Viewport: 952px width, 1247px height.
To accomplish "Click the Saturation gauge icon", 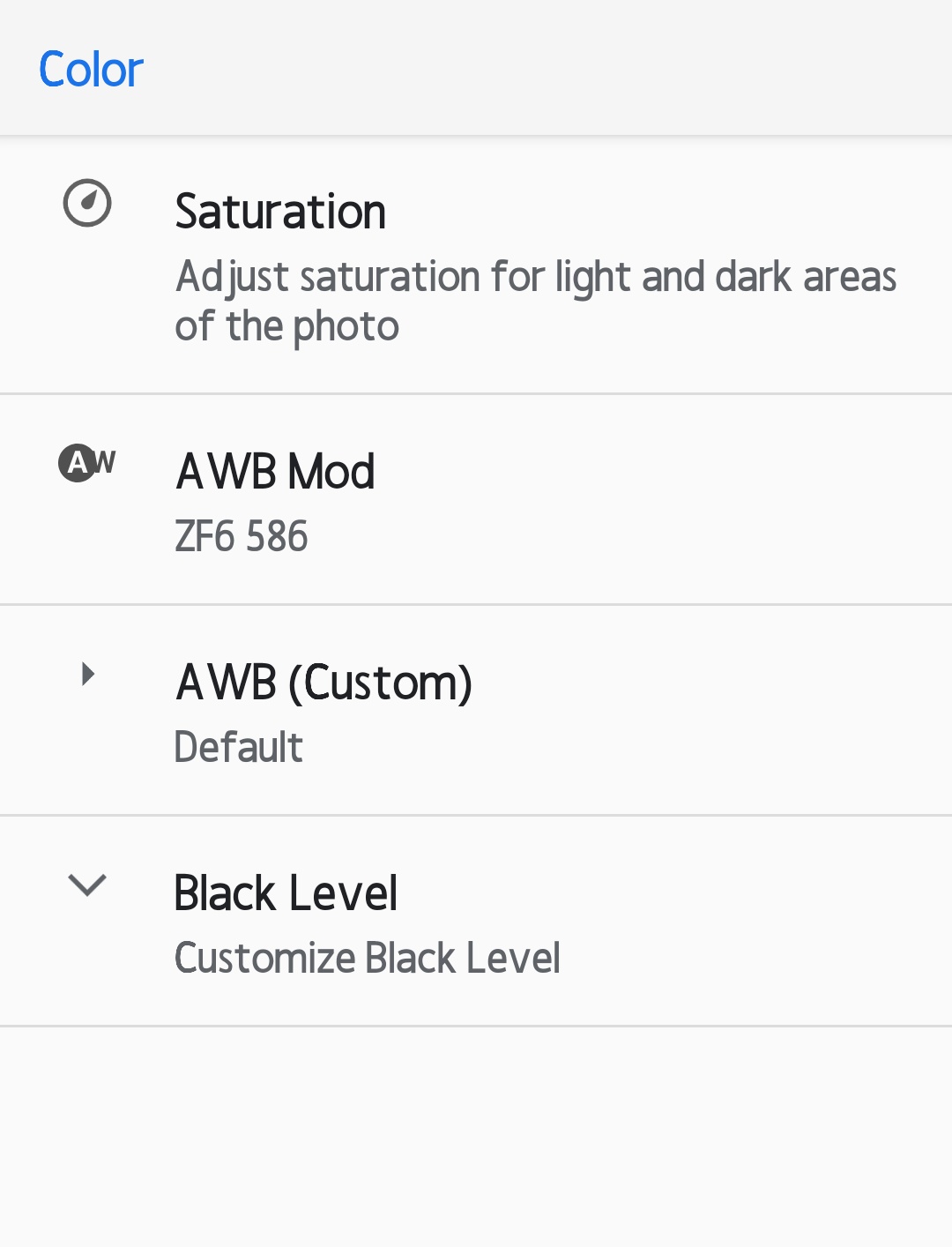I will click(87, 204).
